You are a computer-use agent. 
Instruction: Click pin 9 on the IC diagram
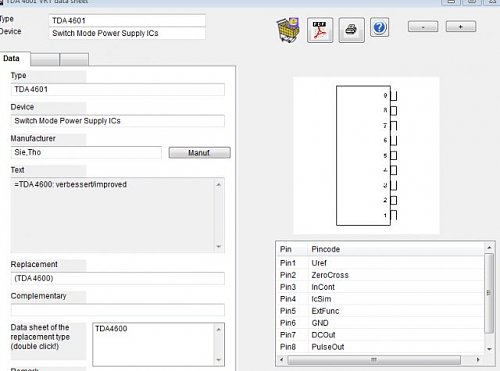pos(394,96)
